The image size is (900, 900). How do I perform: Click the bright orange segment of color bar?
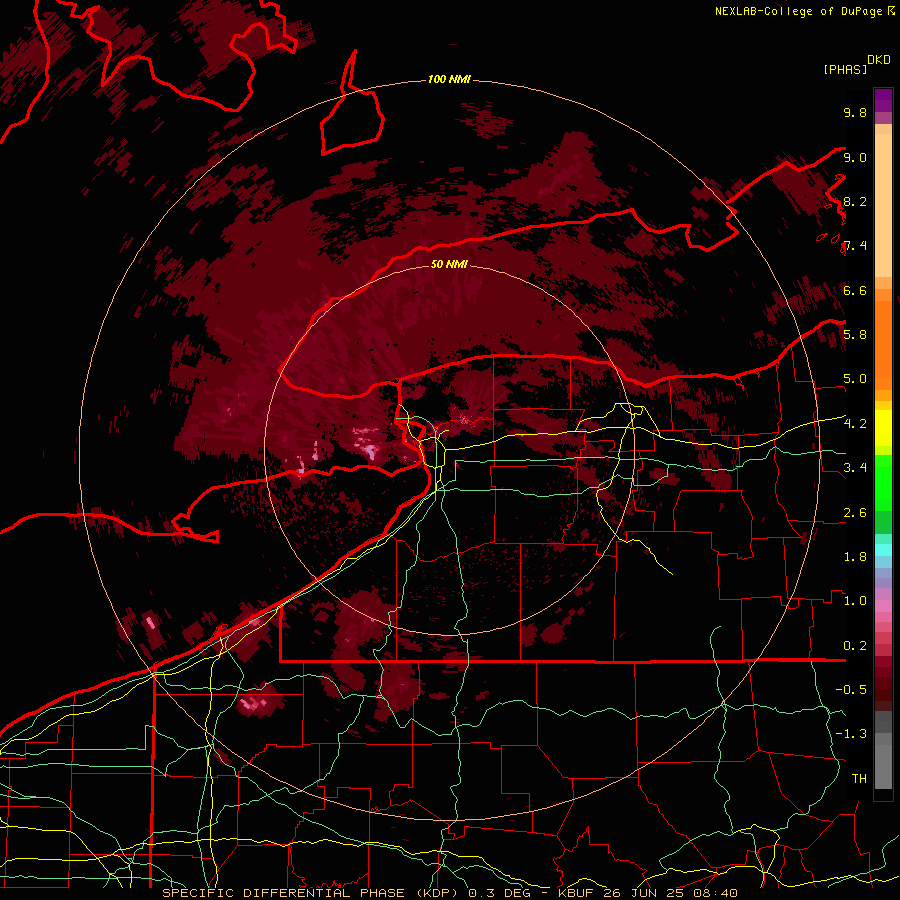coord(883,344)
